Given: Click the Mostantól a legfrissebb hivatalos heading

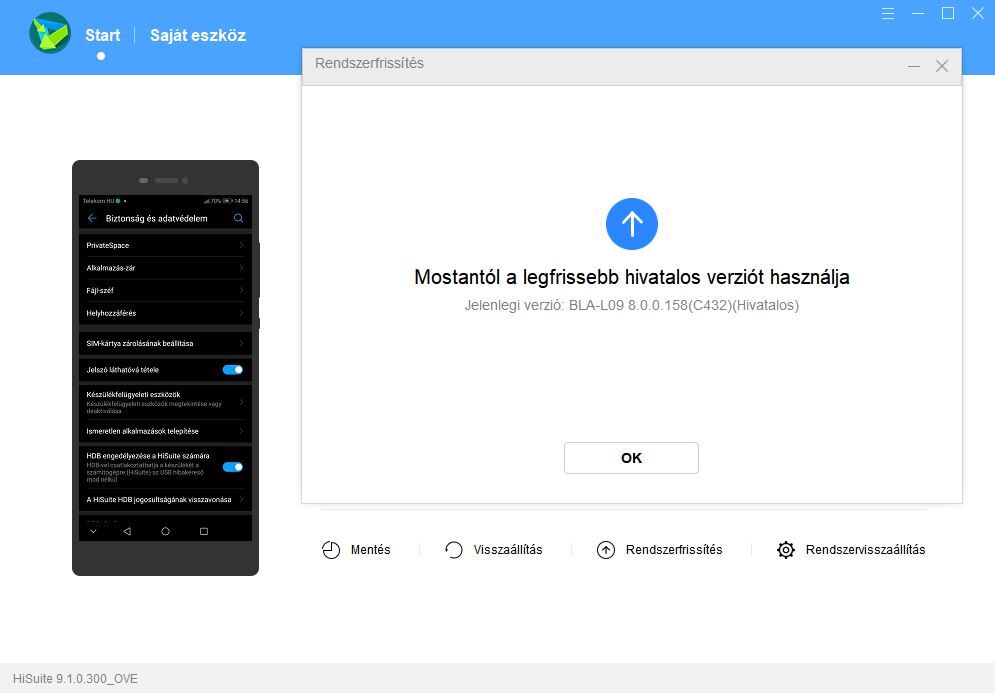Looking at the screenshot, I should tap(631, 277).
